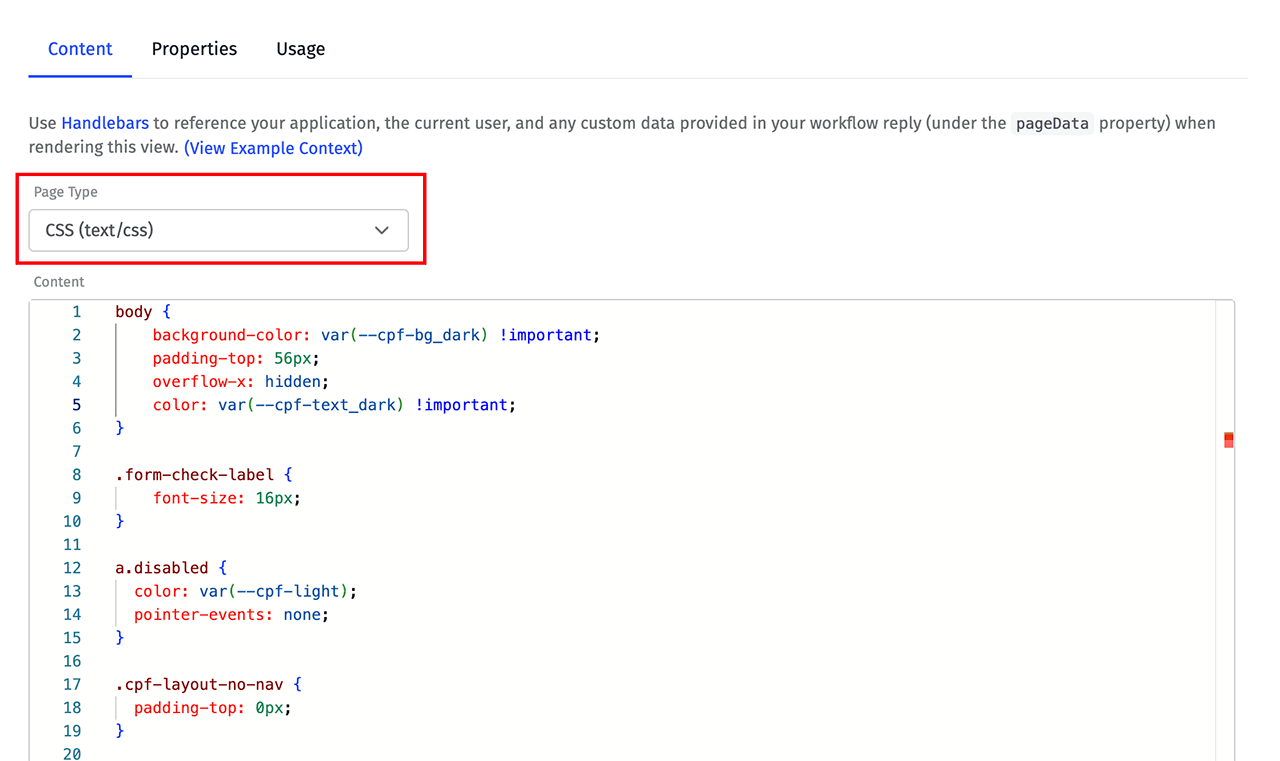This screenshot has height=761, width=1280.
Task: Click the body selector on line 1
Action: coord(133,311)
